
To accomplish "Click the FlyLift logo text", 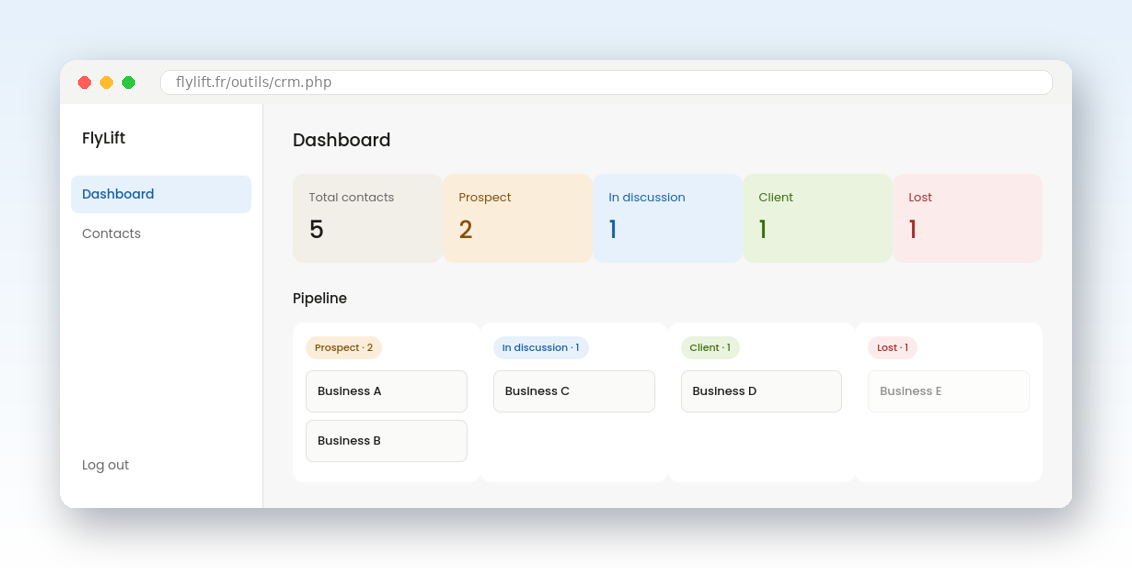I will tap(103, 138).
